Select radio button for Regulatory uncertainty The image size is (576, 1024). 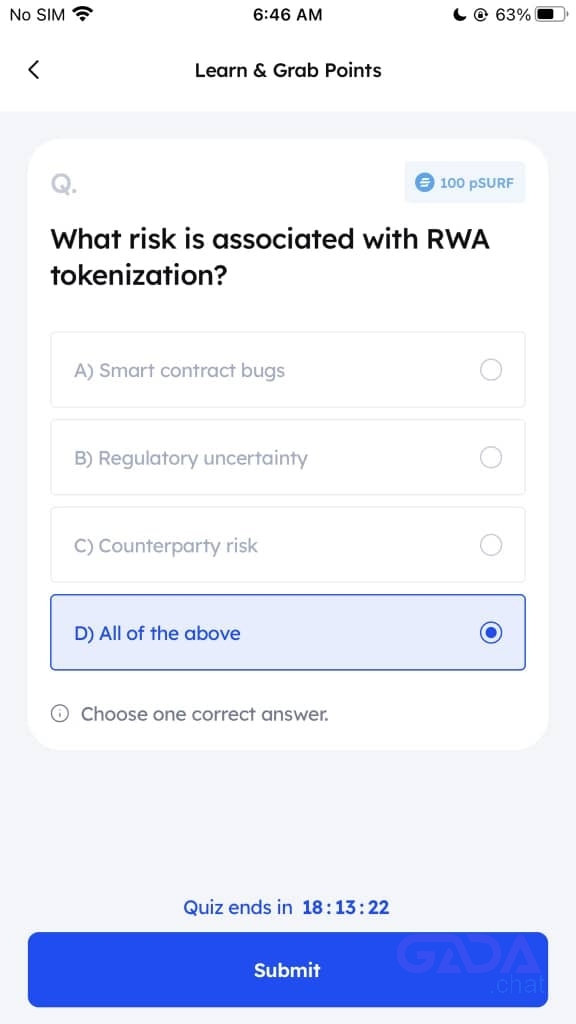[x=490, y=457]
